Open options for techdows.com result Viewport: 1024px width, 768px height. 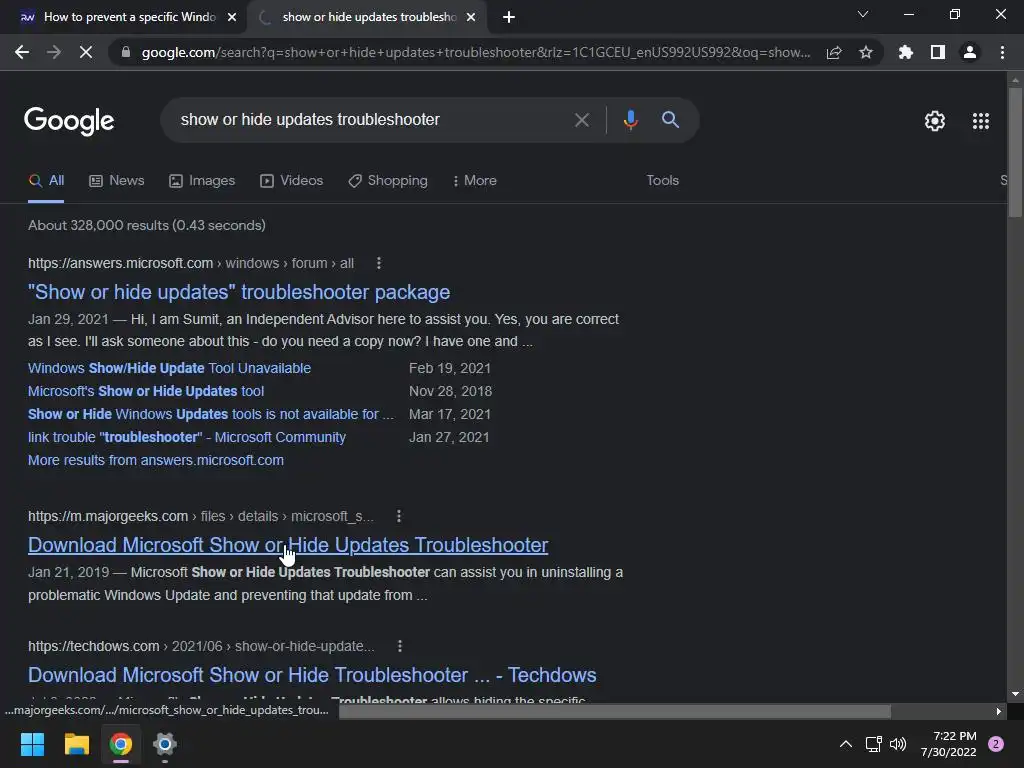400,646
